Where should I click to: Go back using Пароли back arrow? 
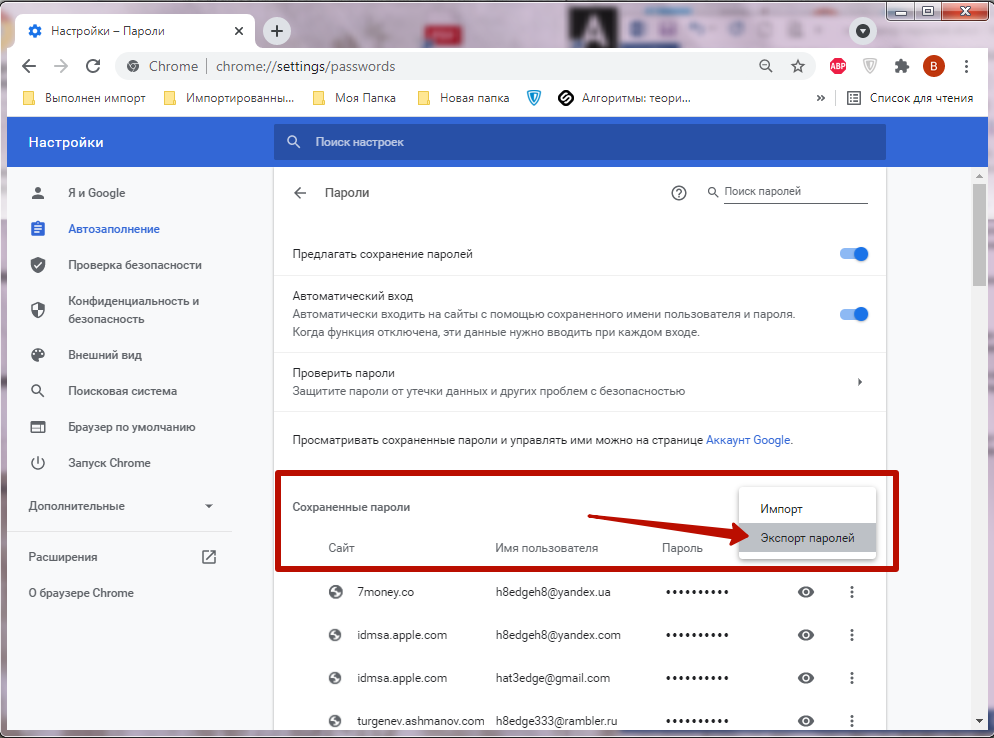[300, 193]
